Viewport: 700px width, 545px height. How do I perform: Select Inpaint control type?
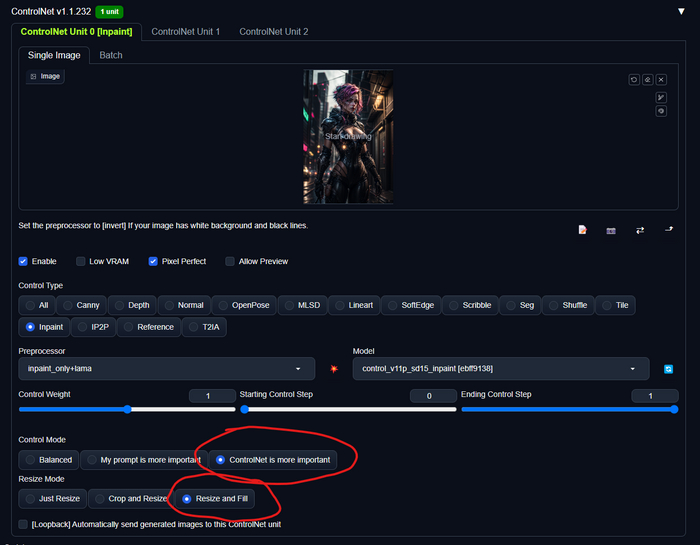(44, 327)
